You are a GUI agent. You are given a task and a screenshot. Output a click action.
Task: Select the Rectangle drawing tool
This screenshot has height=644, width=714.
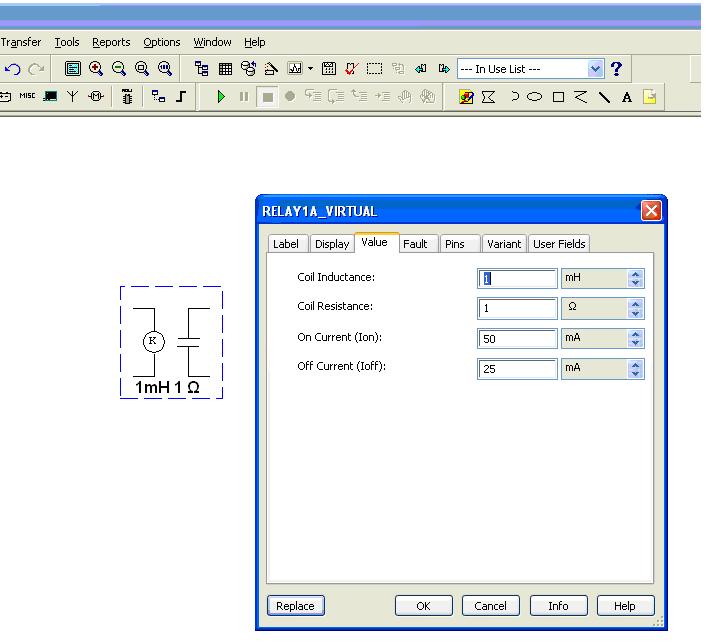pos(558,97)
